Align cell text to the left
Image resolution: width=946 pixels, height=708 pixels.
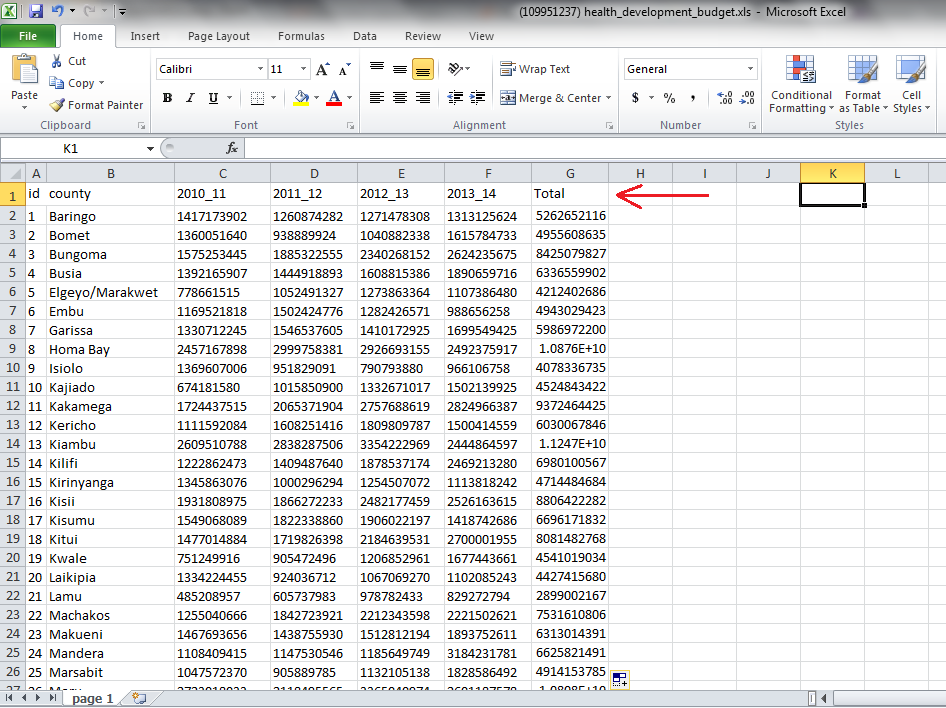click(377, 98)
